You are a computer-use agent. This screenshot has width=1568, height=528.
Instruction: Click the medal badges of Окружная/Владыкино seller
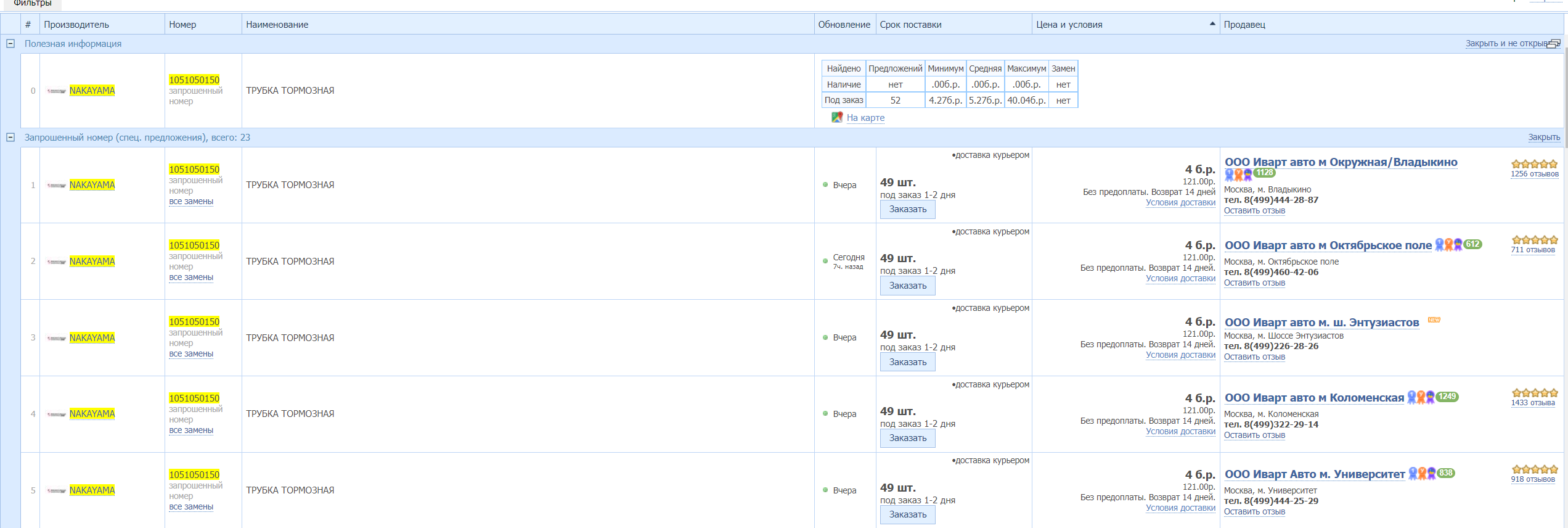coord(1238,175)
